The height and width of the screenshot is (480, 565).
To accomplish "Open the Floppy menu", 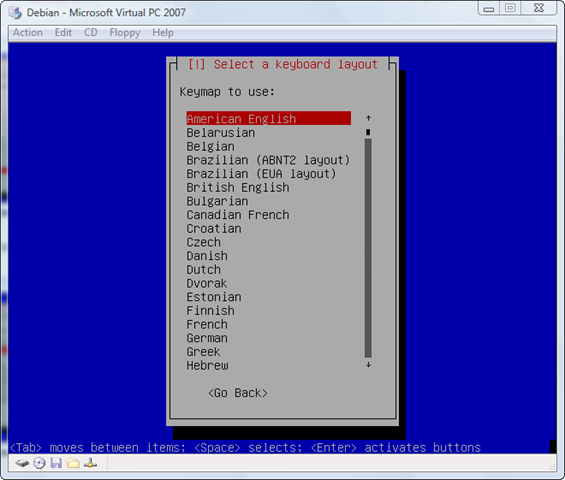I will tap(125, 33).
